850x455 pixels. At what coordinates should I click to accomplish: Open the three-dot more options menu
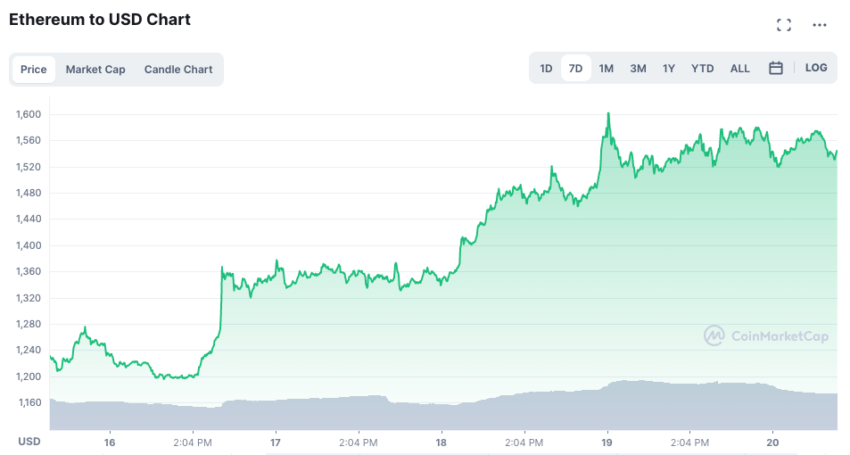tap(819, 25)
